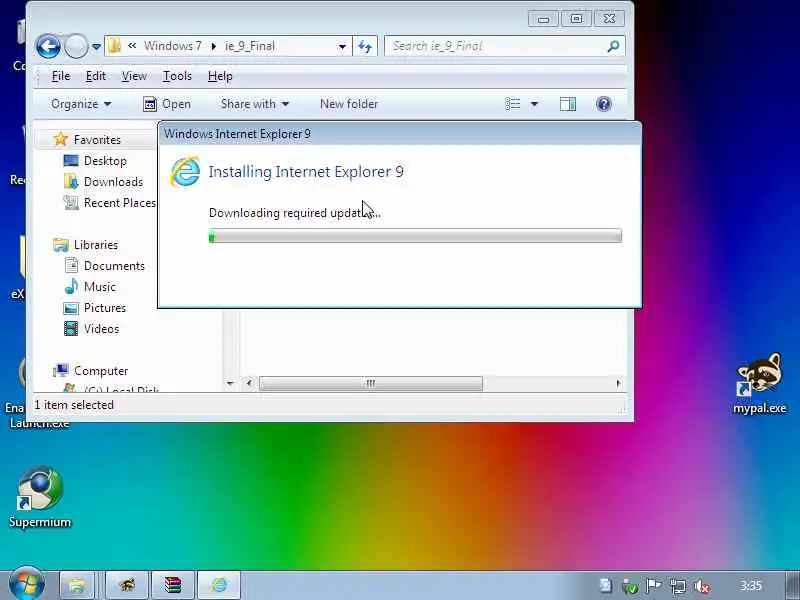Click the Action Center flag tray icon
The width and height of the screenshot is (800, 600).
pos(654,586)
